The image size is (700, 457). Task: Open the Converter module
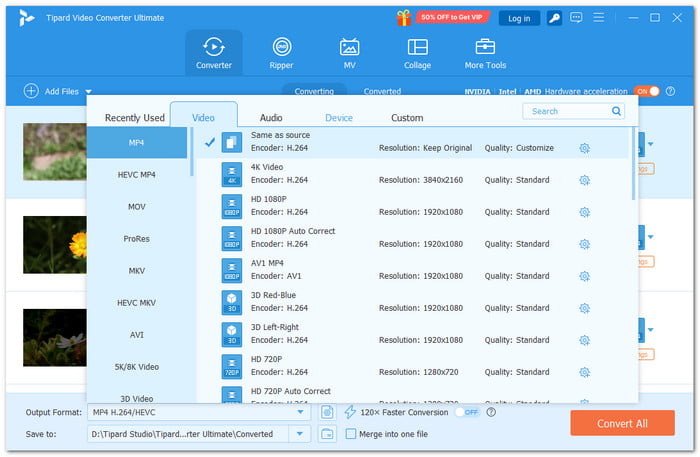click(x=214, y=53)
